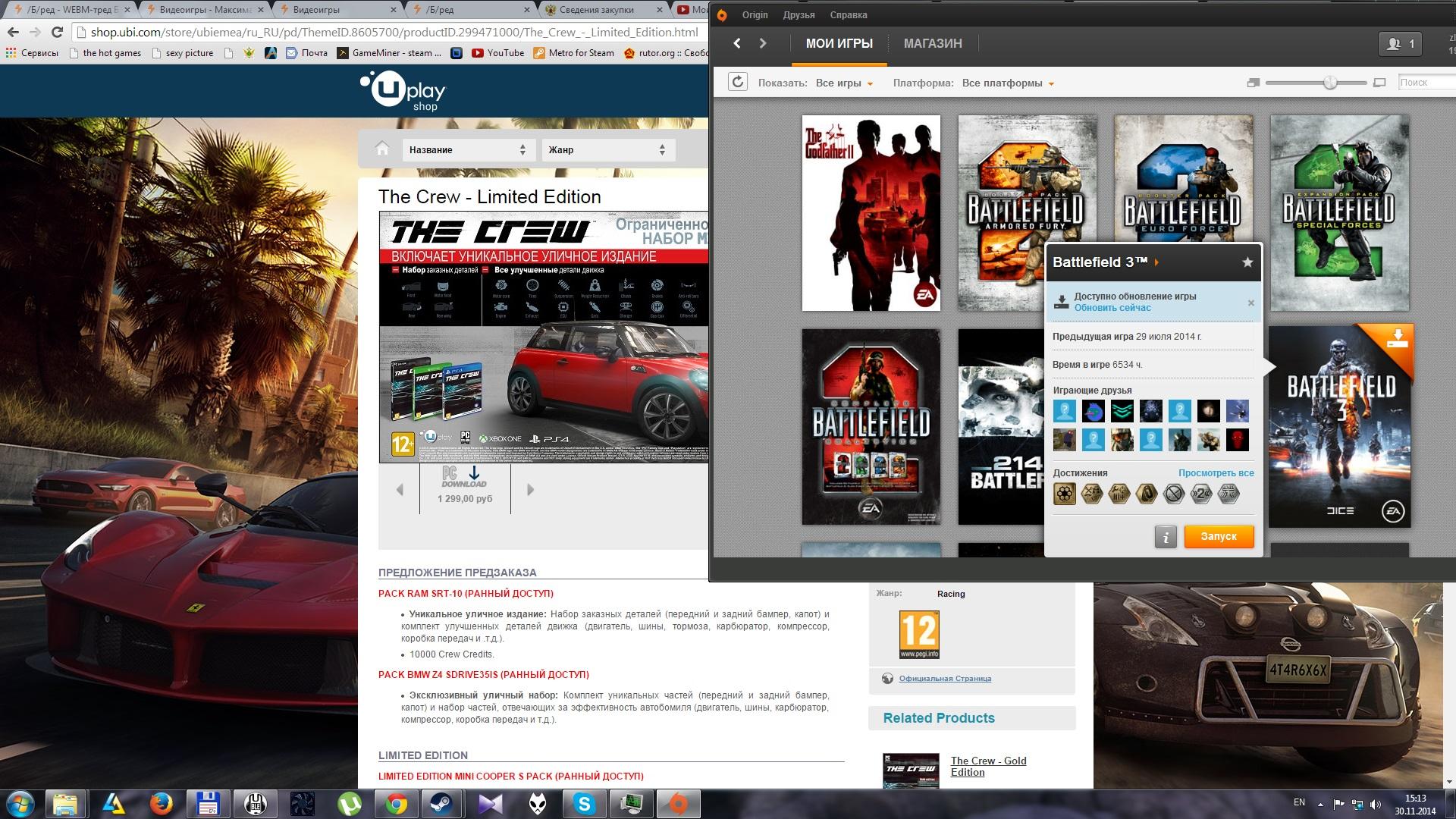Open the Платформа: Все платформы dropdown

point(1008,83)
